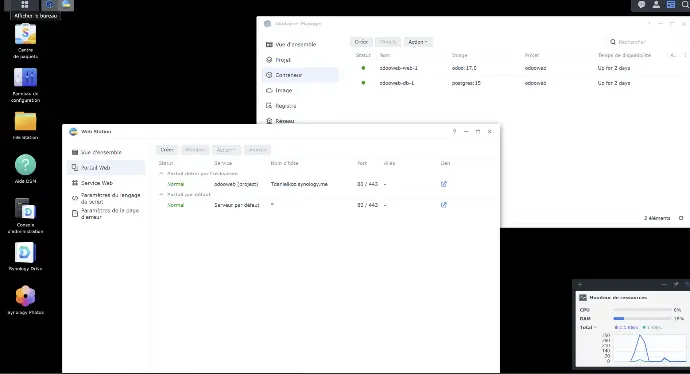Expand the Total dropdown in resource monitor
Viewport: 690px width, 374px height.
(588, 327)
